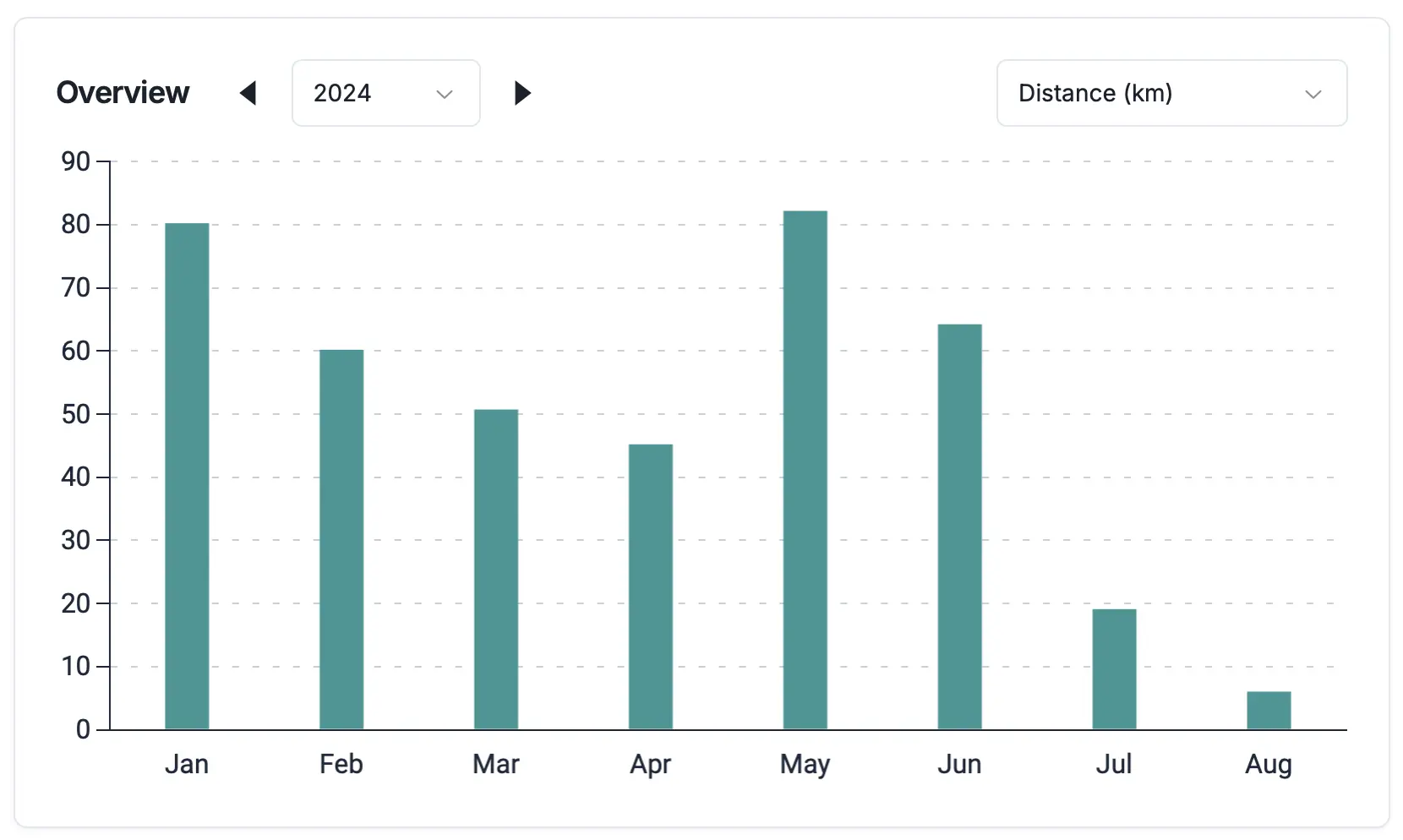
Task: Click the chevron beside 2024
Action: [x=445, y=94]
